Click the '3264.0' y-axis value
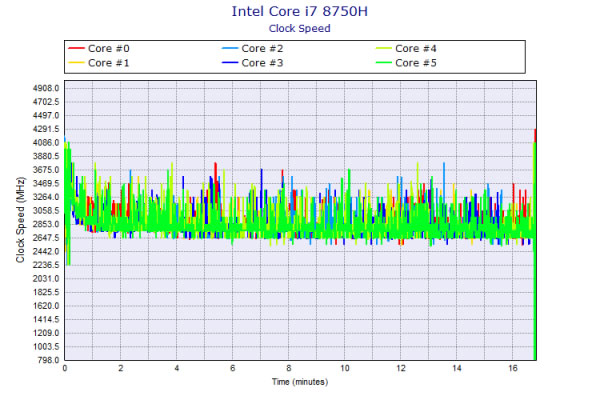The height and width of the screenshot is (400, 600). 46,197
